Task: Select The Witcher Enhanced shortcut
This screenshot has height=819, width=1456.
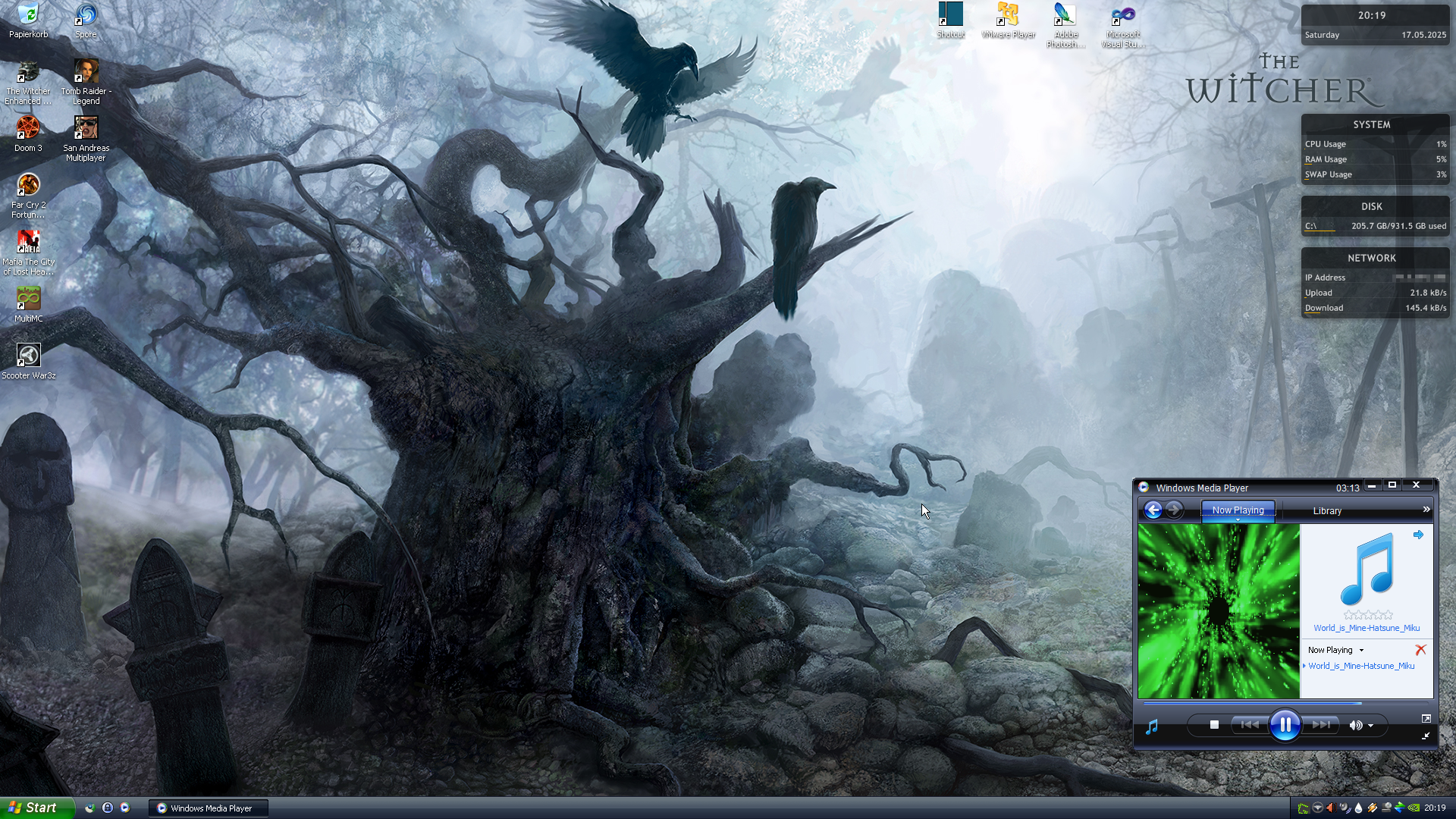Action: pos(28,83)
